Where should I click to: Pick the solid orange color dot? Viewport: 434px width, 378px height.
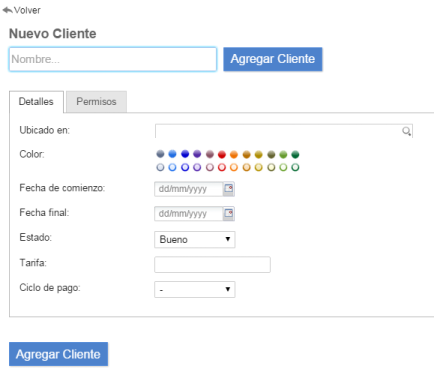pyautogui.click(x=234, y=154)
